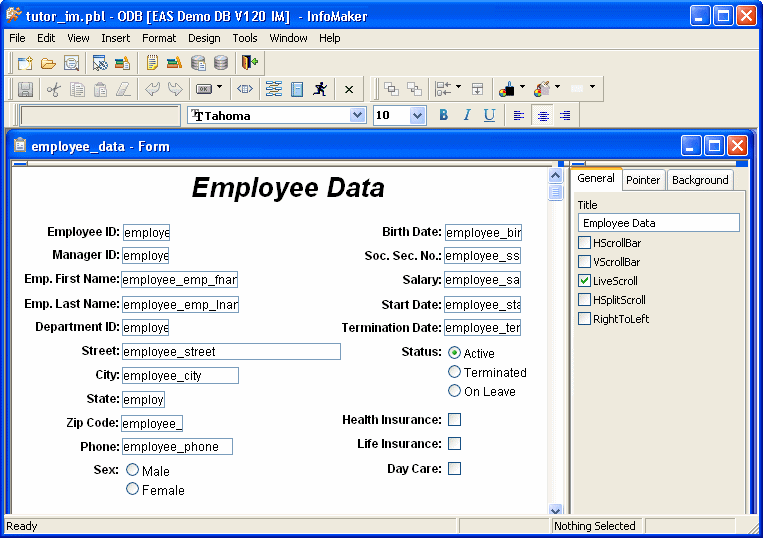The height and width of the screenshot is (538, 763).
Task: Click the Run form running-man icon
Action: [320, 90]
